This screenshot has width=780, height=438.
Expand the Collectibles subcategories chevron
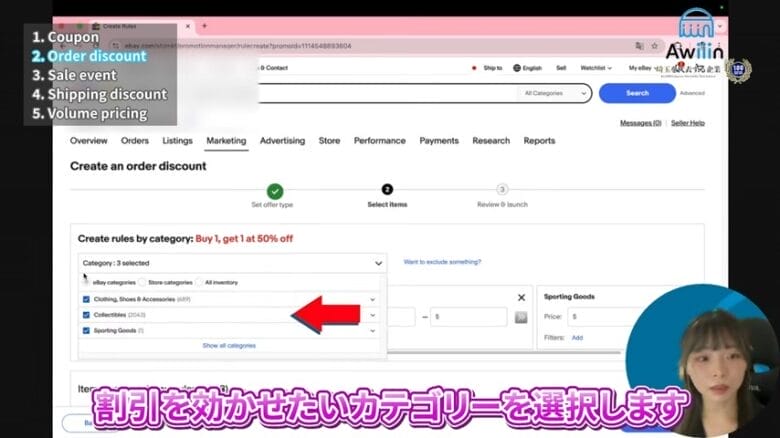pyautogui.click(x=373, y=316)
